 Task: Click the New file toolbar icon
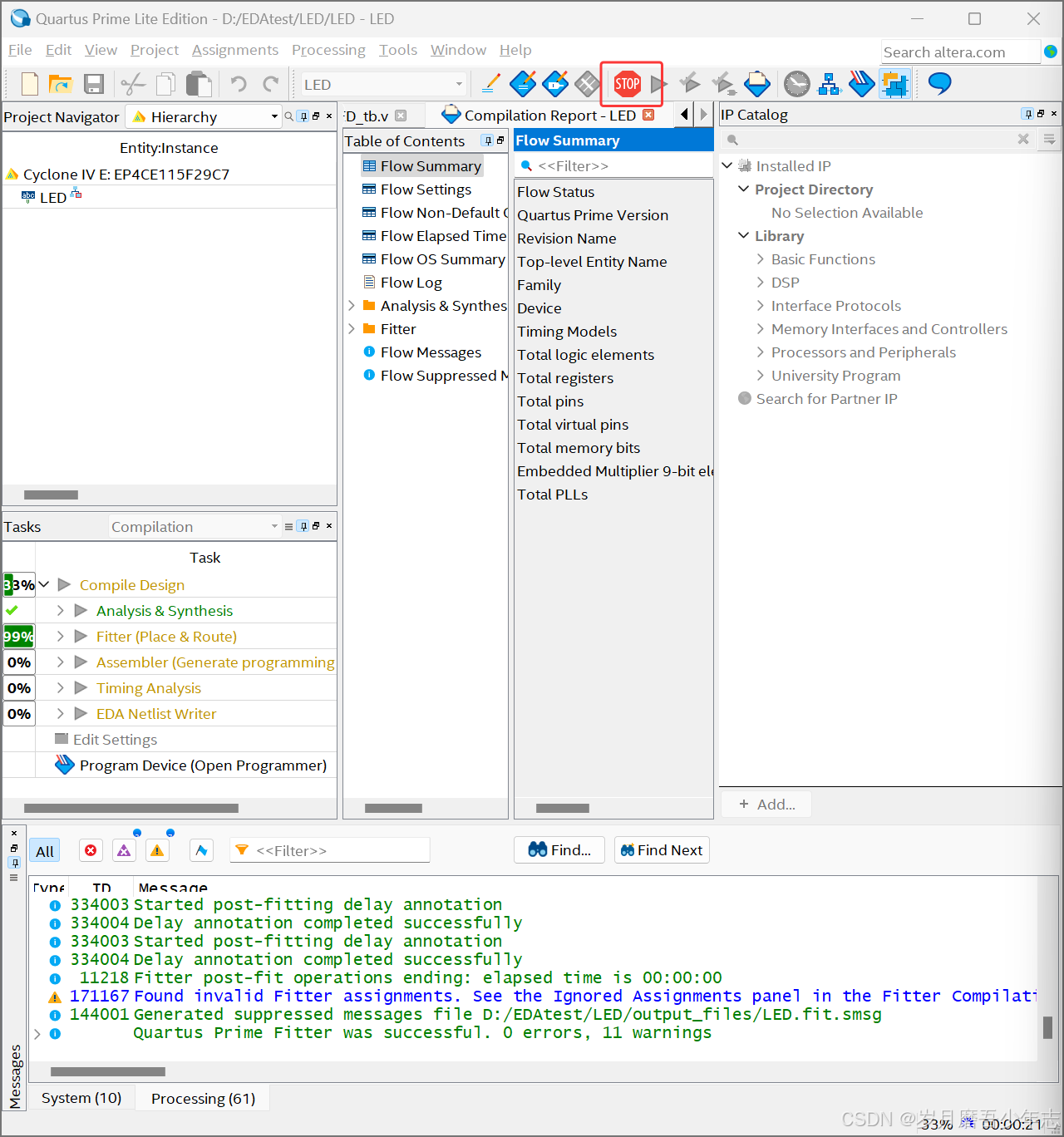click(29, 84)
